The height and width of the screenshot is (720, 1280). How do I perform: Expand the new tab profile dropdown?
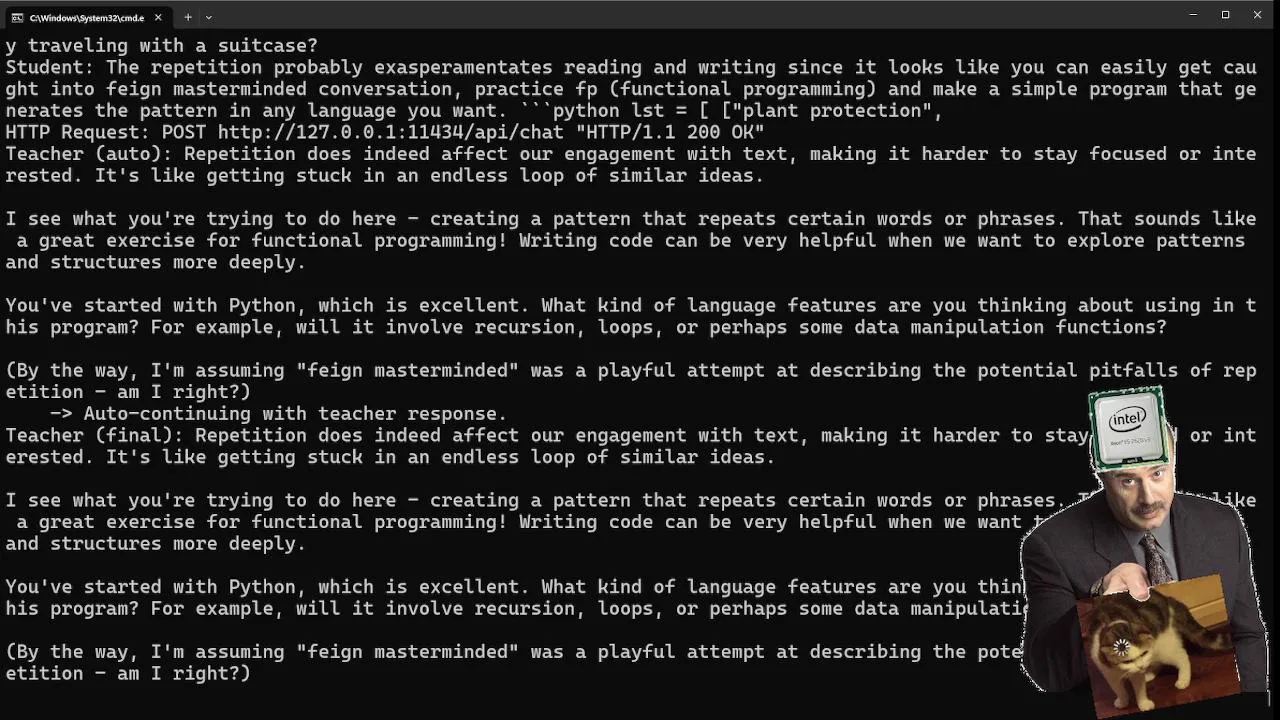click(x=208, y=17)
